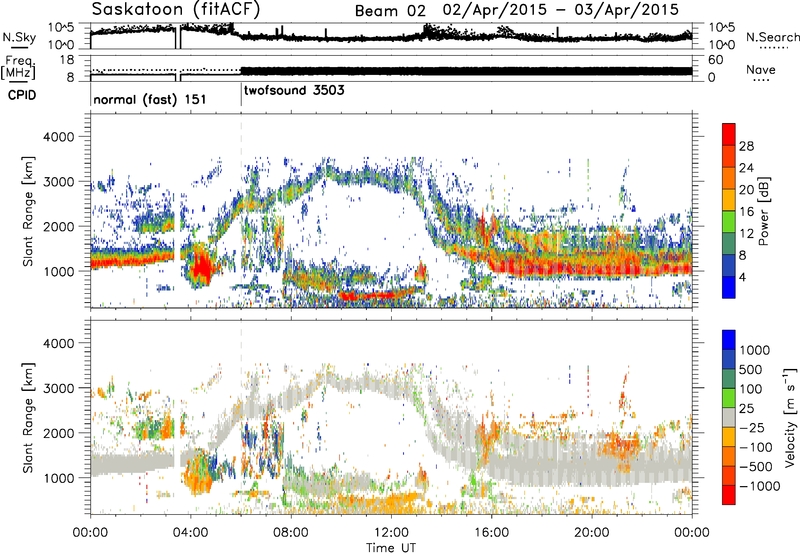Click the 'N.Search' legend label
This screenshot has height=554, width=800.
pos(772,37)
